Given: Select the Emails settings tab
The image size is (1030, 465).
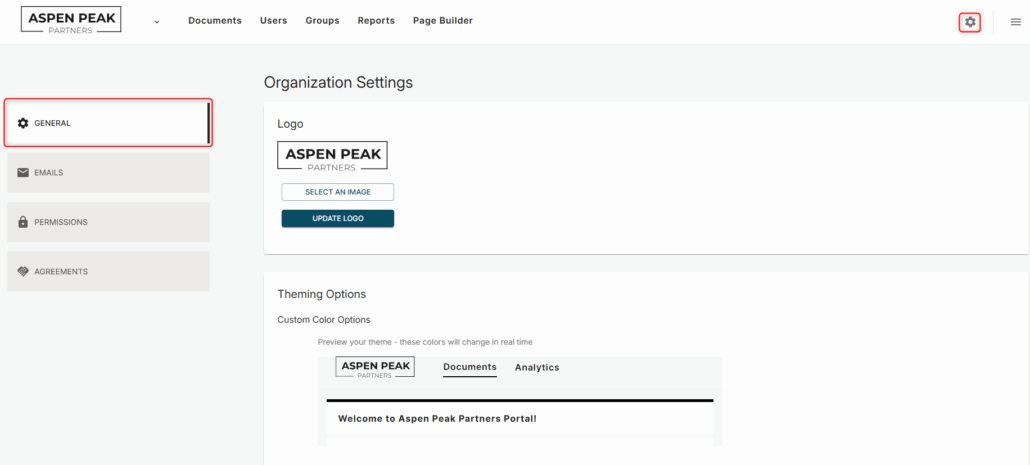Looking at the screenshot, I should point(108,173).
